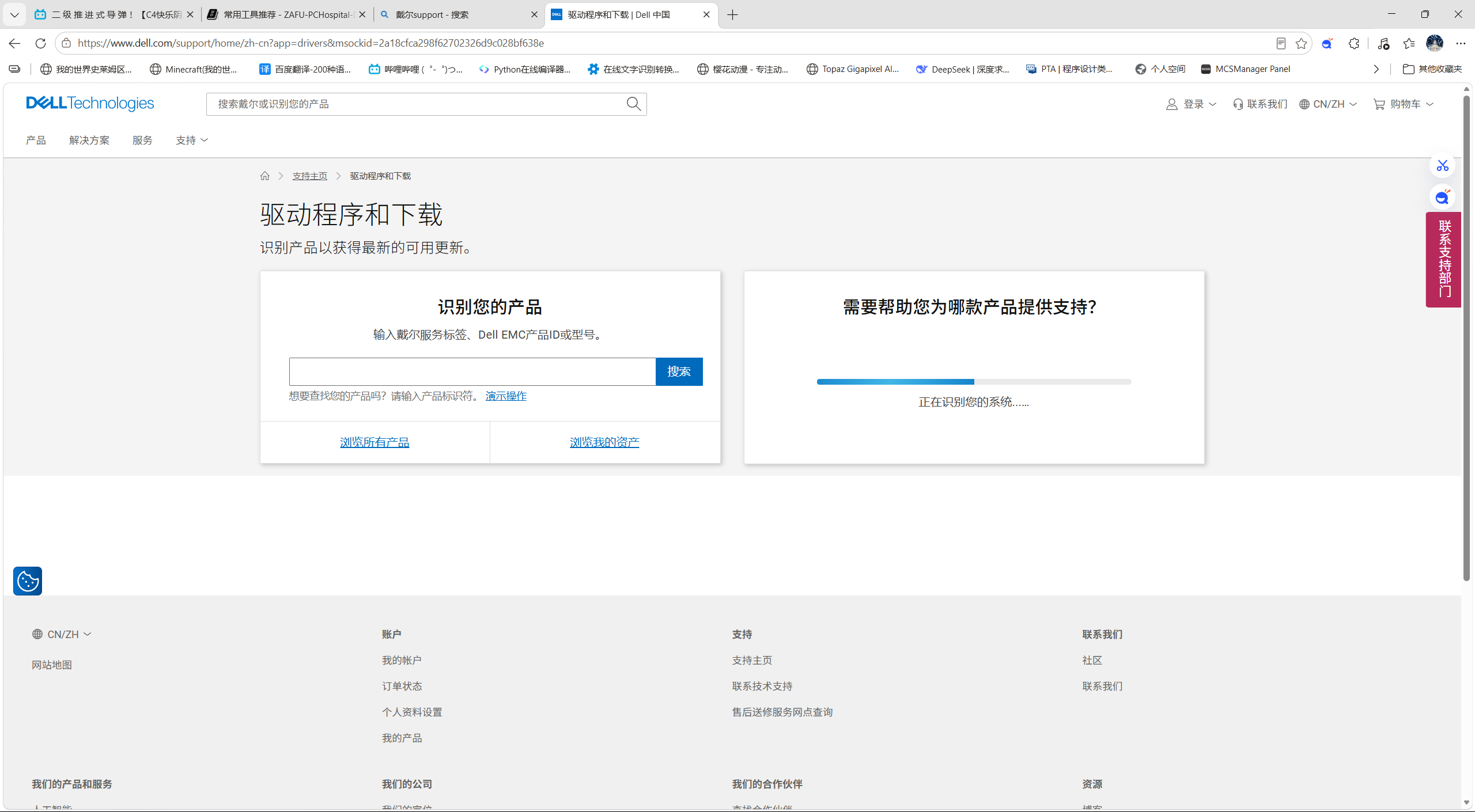Click 售后送修服务网点查询 footer link
This screenshot has width=1475, height=812.
tap(782, 712)
